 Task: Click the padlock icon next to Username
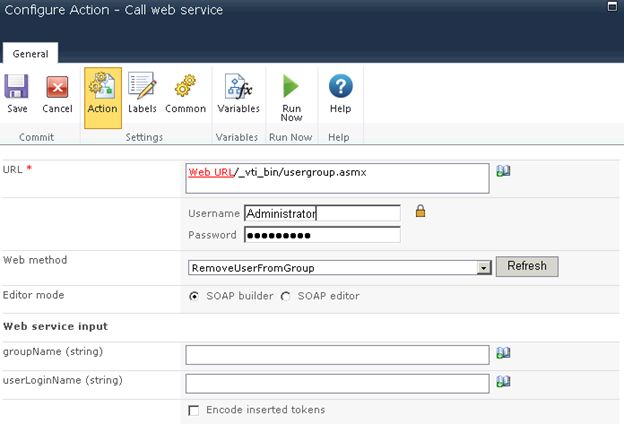[420, 211]
